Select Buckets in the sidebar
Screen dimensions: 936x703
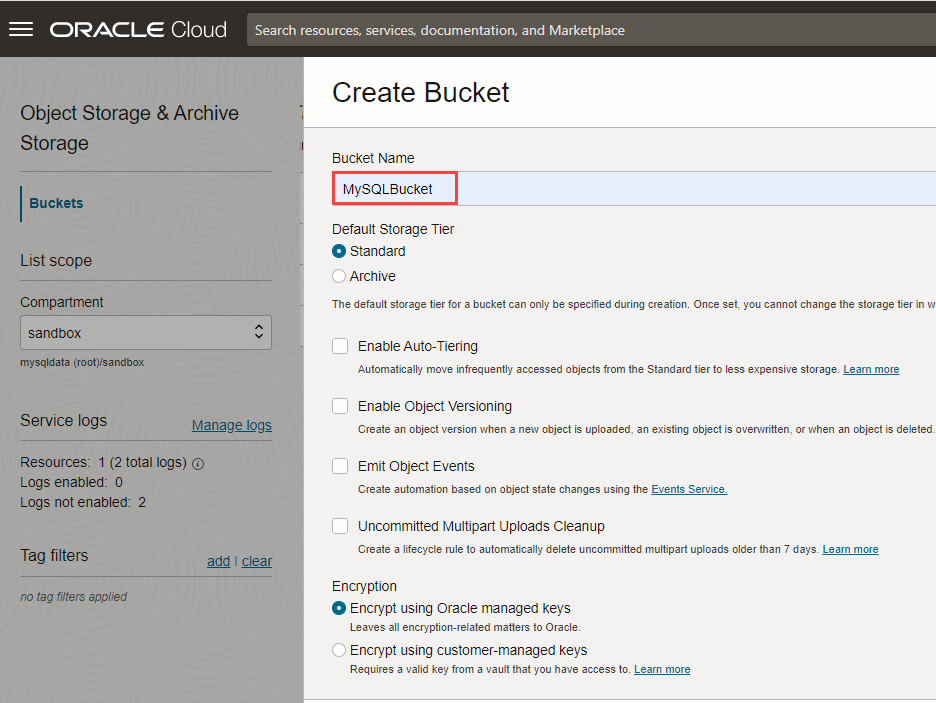[55, 202]
